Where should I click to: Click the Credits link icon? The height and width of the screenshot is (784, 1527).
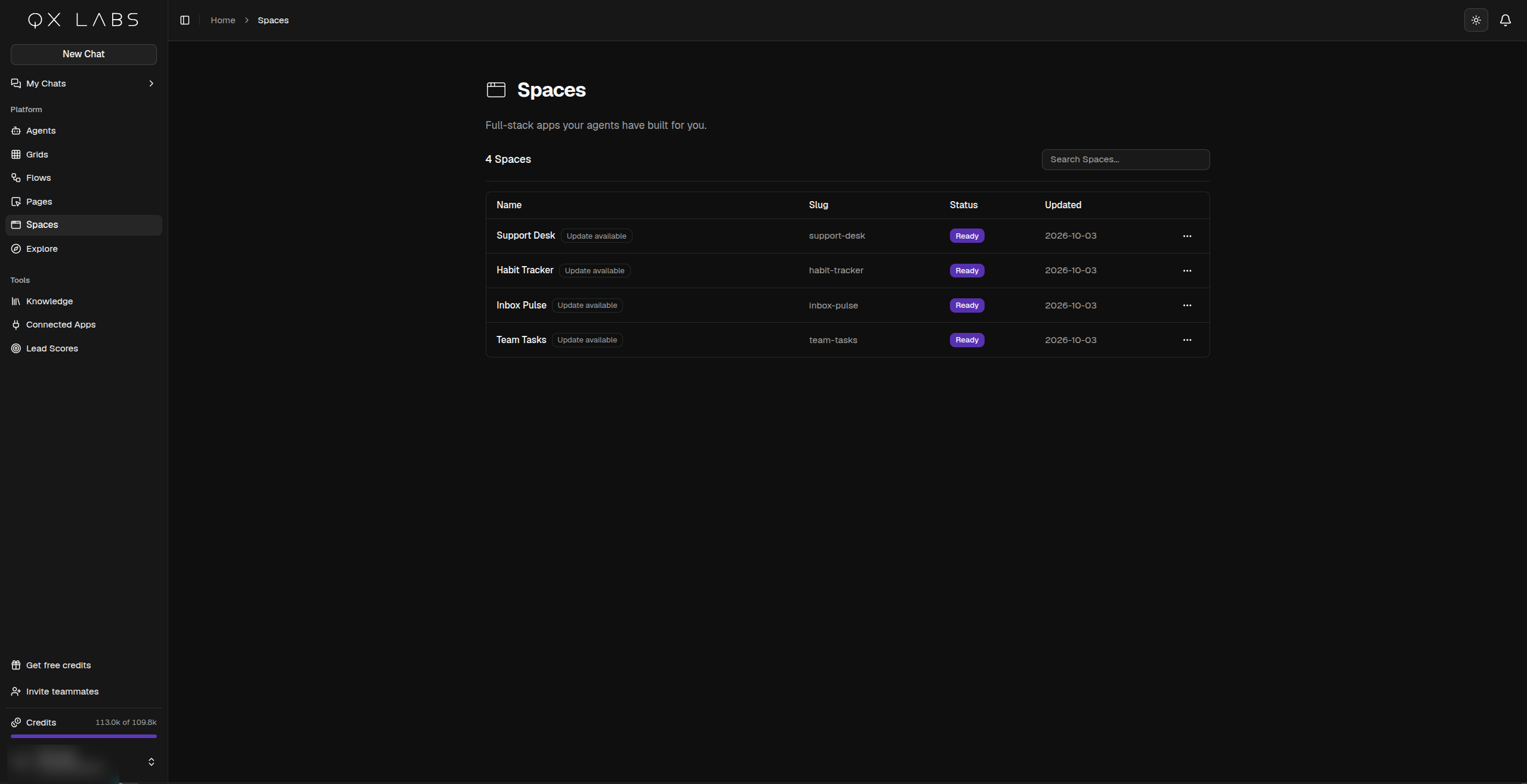pos(16,723)
